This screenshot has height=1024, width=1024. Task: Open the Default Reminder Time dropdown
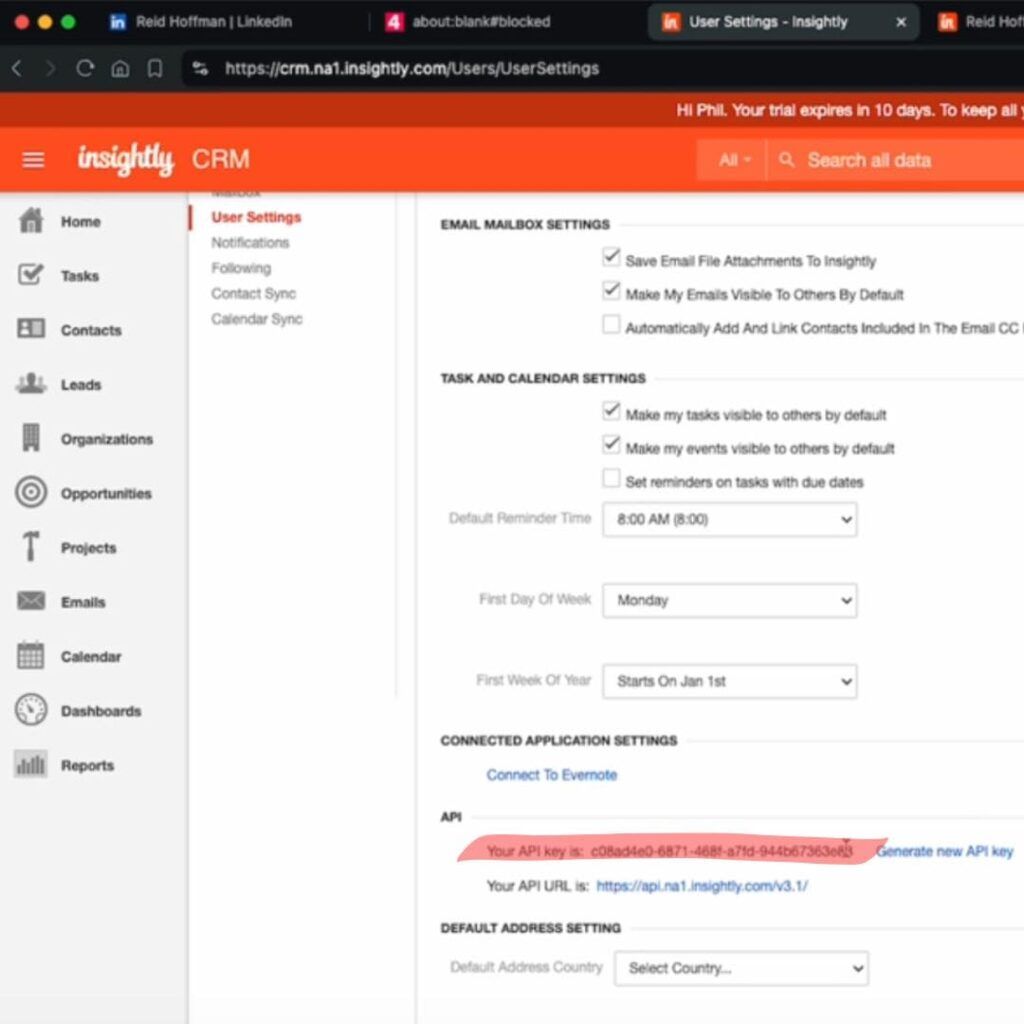click(729, 520)
